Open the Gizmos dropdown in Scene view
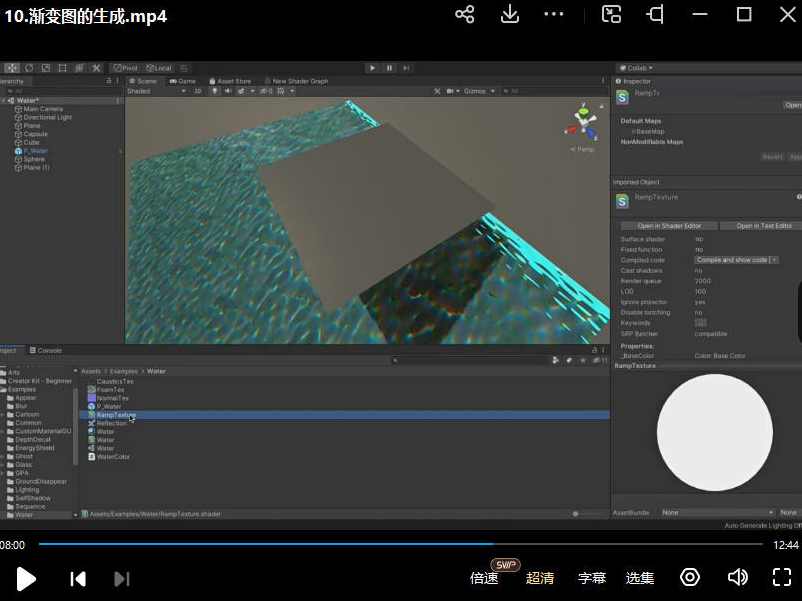This screenshot has height=601, width=802. 478,90
